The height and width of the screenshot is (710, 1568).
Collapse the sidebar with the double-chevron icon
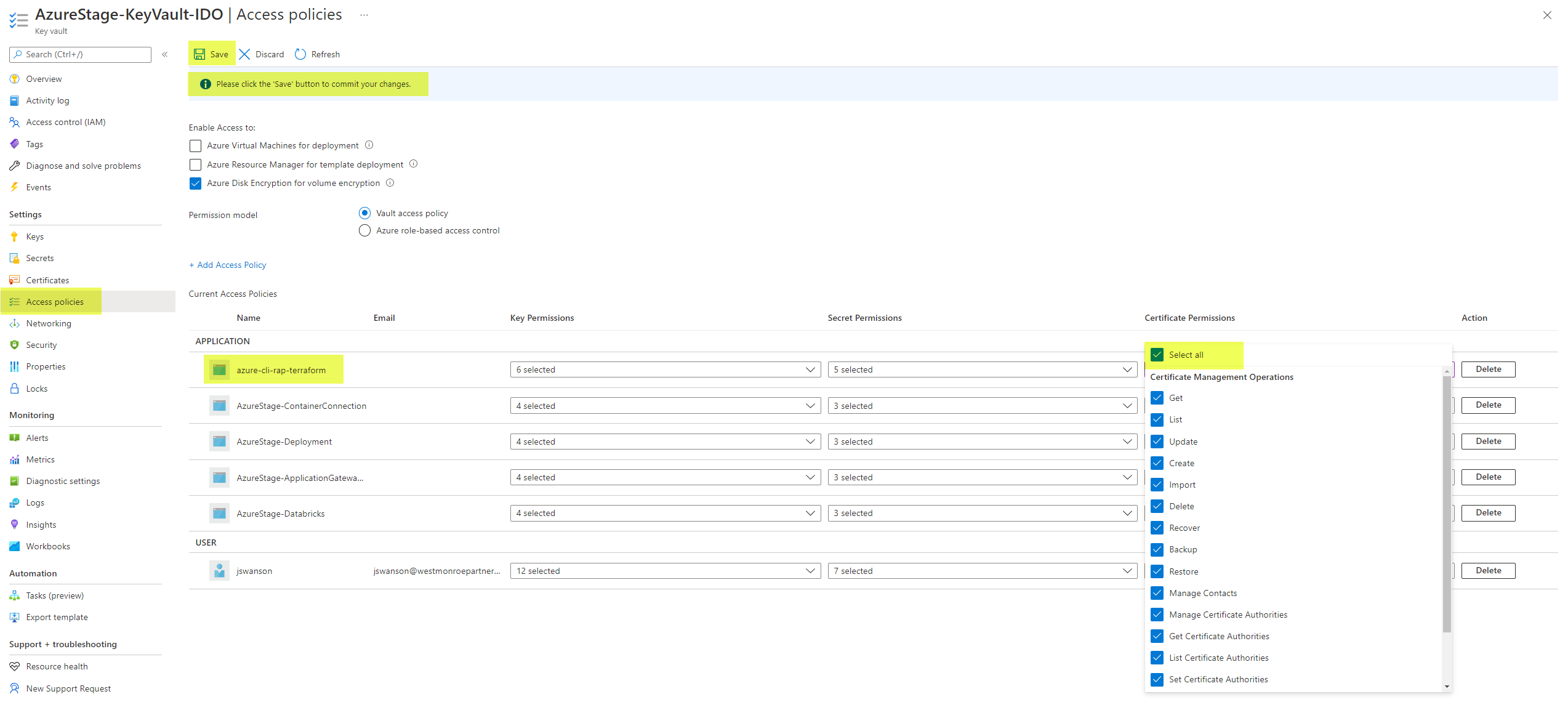(165, 54)
